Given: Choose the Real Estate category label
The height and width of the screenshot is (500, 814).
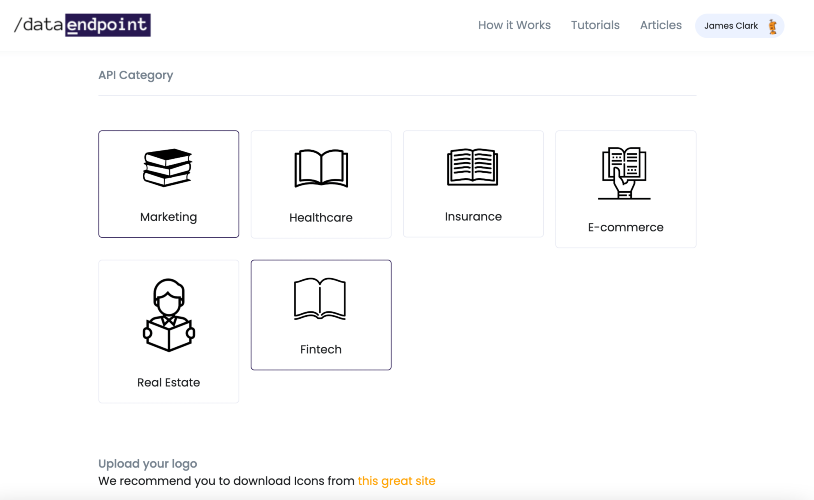Looking at the screenshot, I should click(169, 383).
